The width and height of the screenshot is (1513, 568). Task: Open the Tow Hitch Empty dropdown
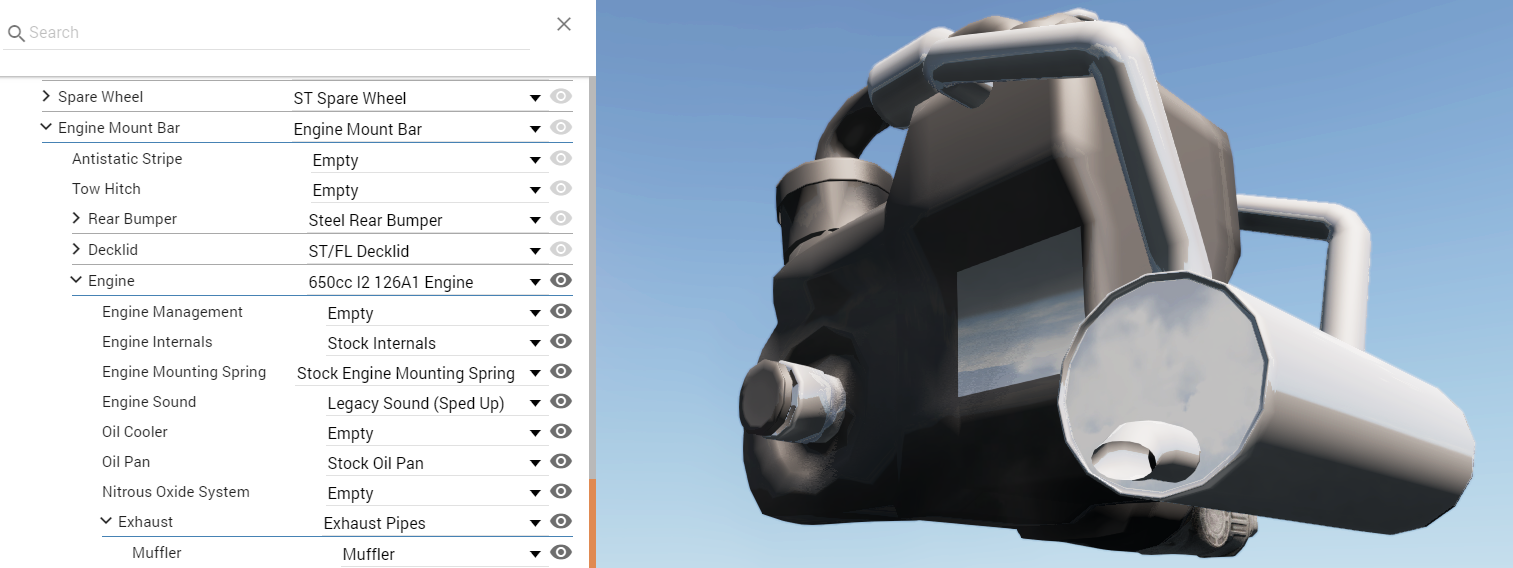coord(429,190)
